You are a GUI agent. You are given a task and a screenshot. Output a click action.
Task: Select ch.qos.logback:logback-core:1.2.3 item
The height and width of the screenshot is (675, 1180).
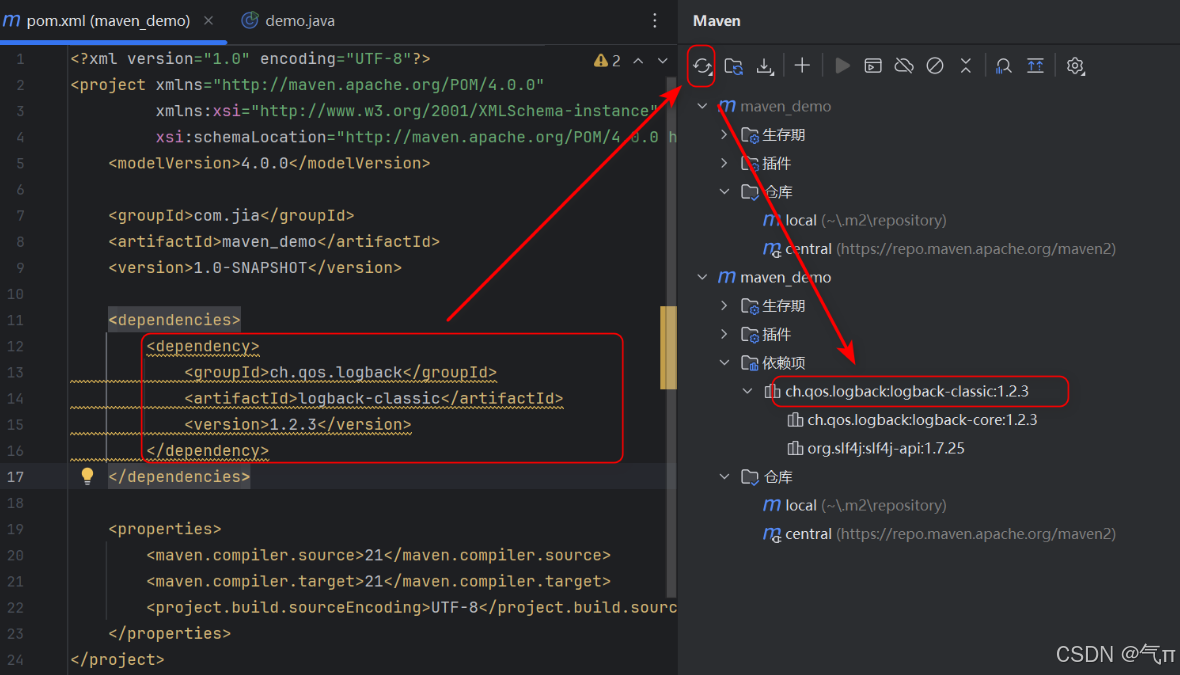922,420
